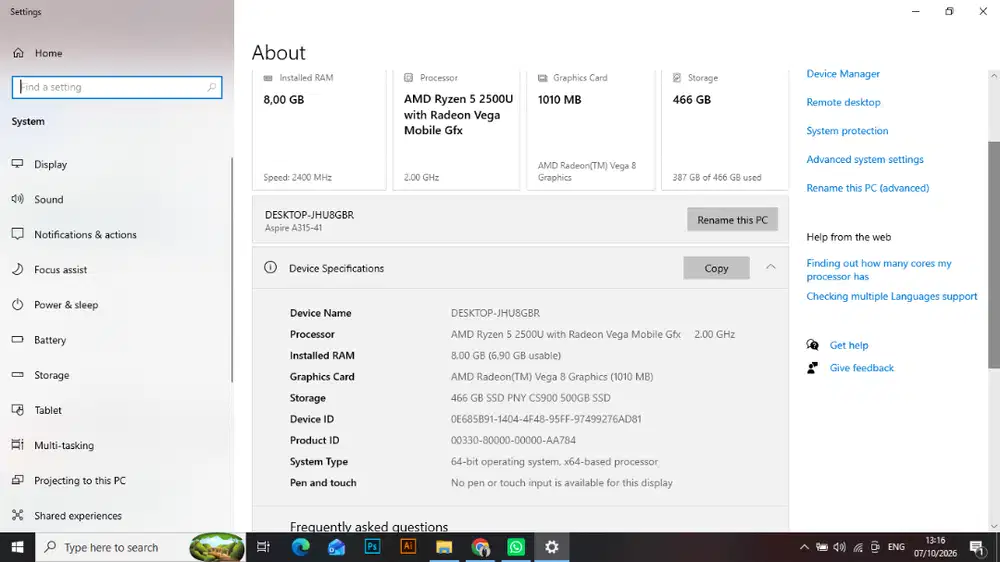Show hidden system tray icons
This screenshot has height=562, width=1000.
point(804,547)
